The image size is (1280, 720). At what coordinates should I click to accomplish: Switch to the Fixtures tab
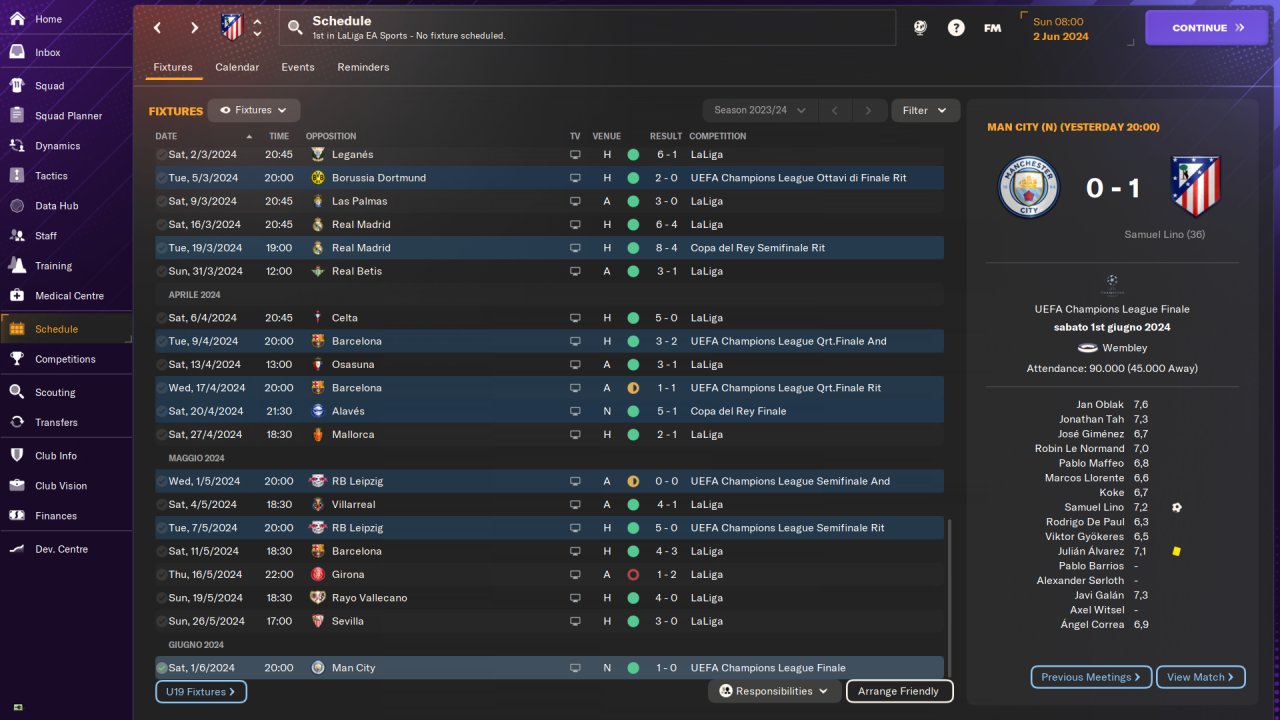tap(173, 67)
